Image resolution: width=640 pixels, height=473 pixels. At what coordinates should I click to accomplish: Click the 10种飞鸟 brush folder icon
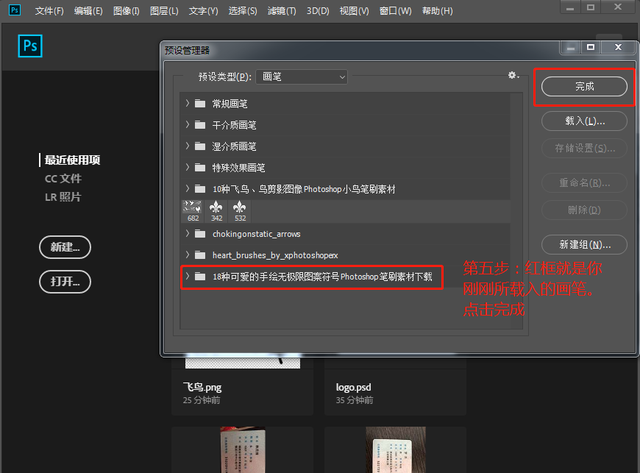[x=200, y=189]
